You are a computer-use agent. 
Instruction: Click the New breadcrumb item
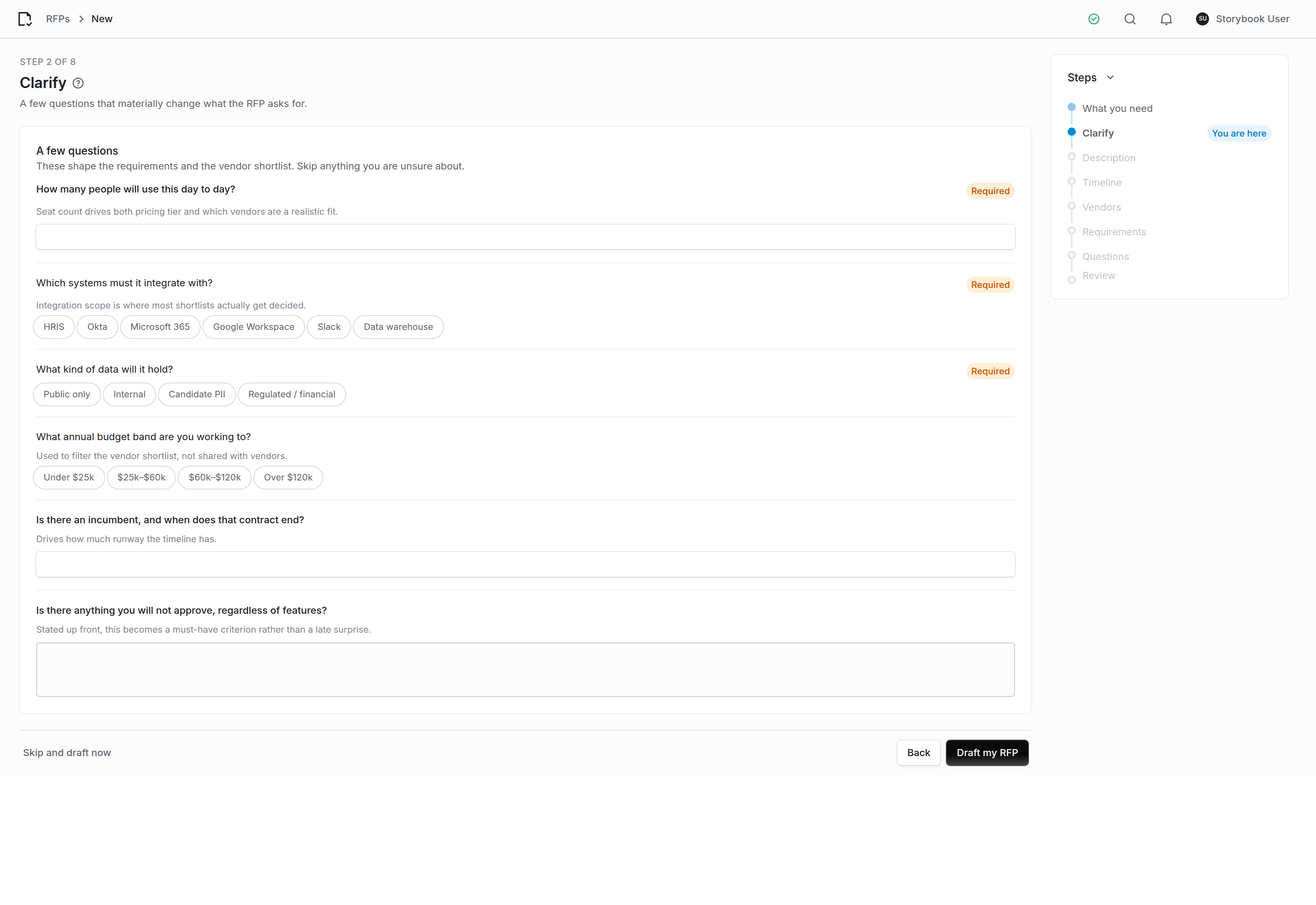tap(102, 19)
